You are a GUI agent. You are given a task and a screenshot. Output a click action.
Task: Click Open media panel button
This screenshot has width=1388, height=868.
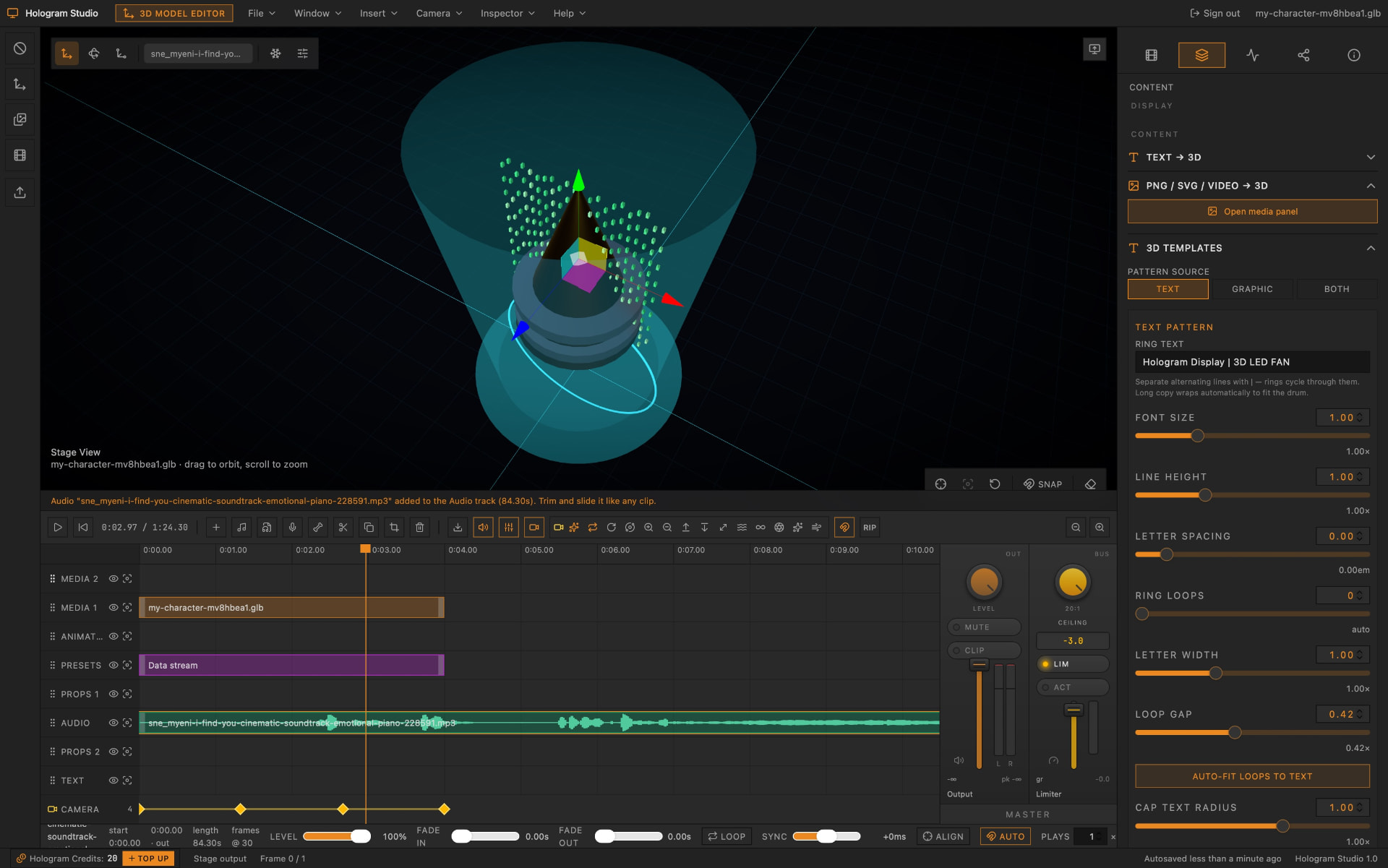(1252, 212)
